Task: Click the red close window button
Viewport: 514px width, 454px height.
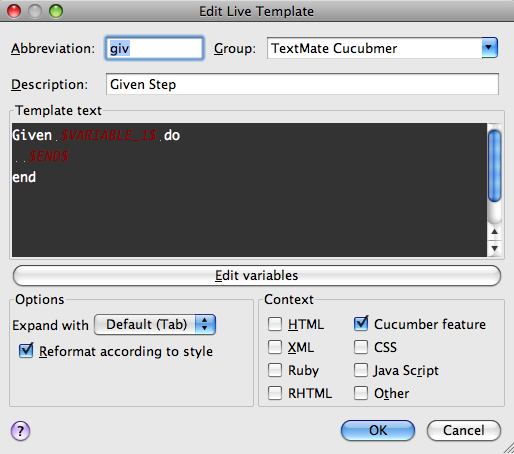Action: click(x=14, y=11)
